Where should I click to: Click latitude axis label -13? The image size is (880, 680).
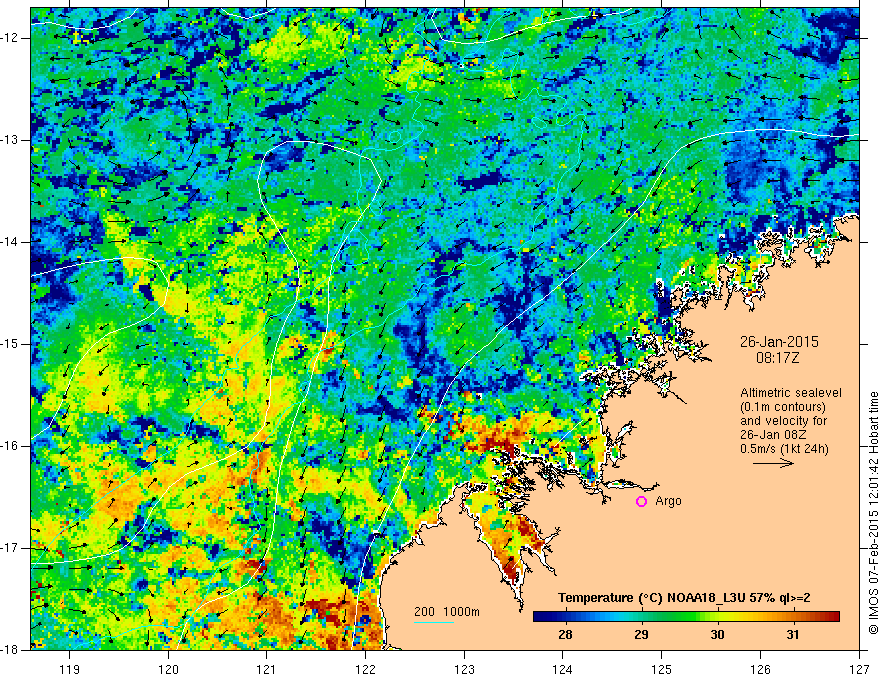click(x=10, y=140)
